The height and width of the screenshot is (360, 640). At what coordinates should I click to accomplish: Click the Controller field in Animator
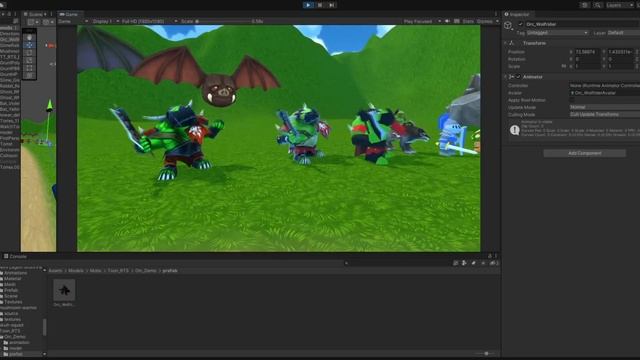[604, 85]
